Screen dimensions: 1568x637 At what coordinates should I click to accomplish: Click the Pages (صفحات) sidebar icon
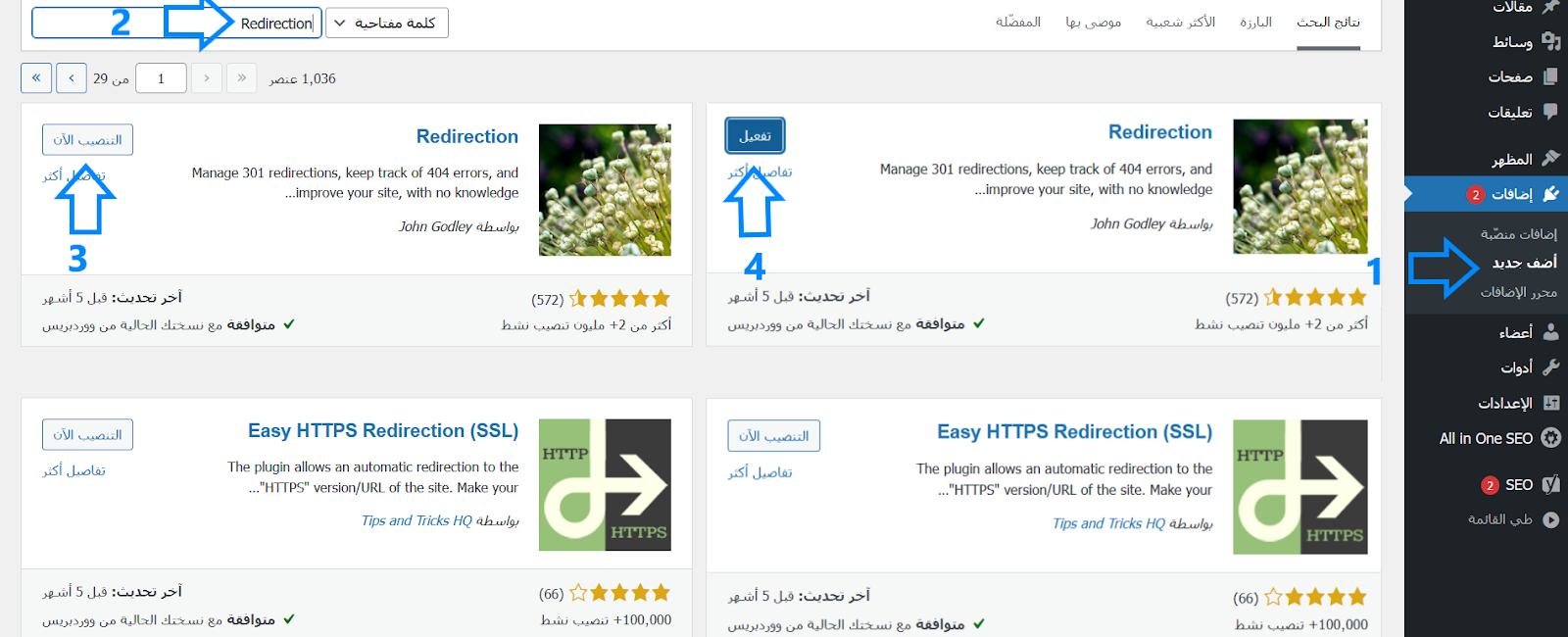[1550, 76]
